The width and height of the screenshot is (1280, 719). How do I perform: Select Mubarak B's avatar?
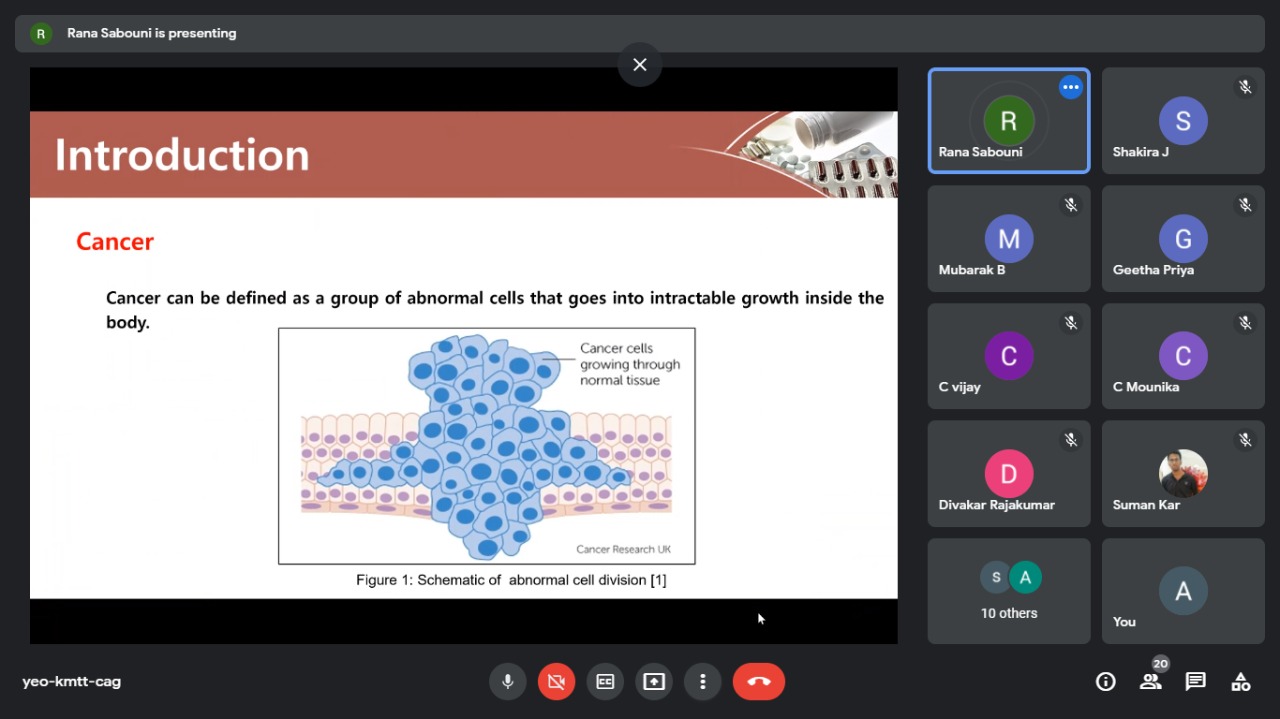[x=1009, y=239]
